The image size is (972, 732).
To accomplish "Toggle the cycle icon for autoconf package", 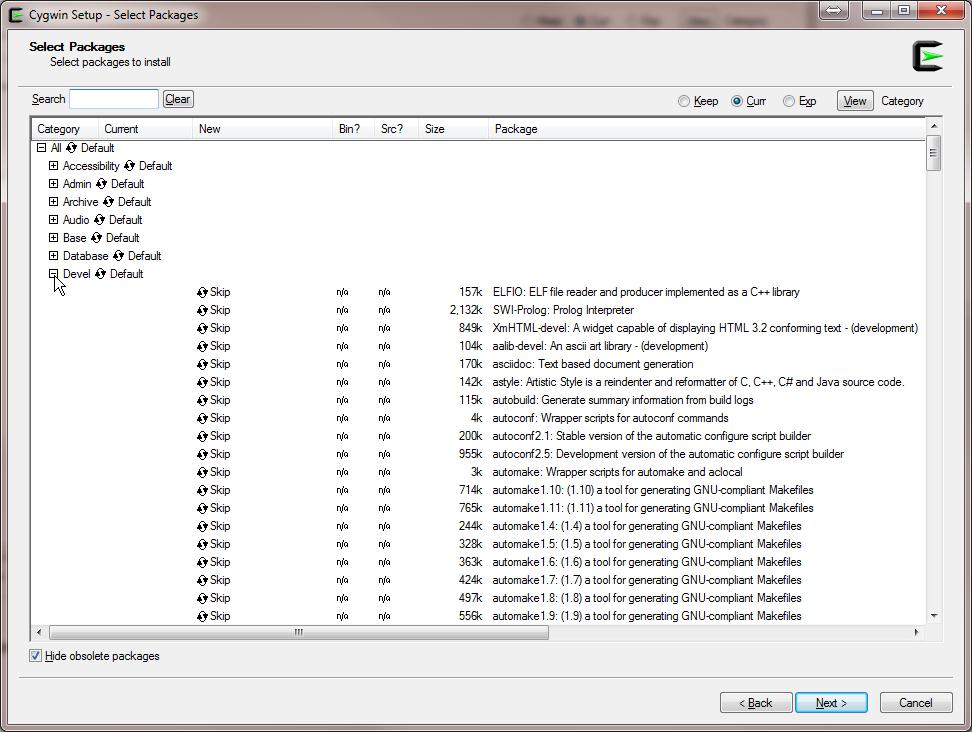I will click(x=202, y=418).
